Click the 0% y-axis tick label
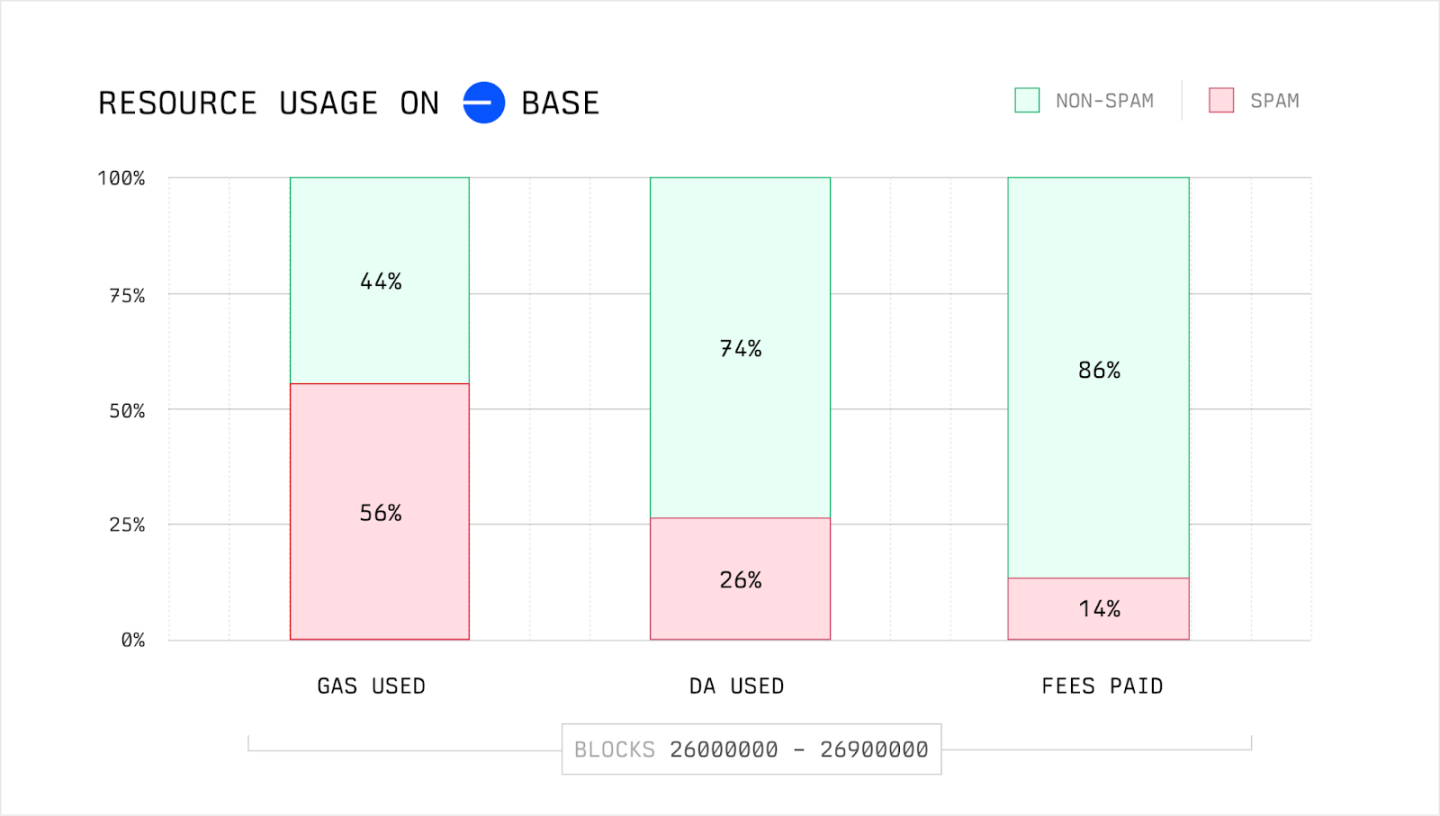Viewport: 1440px width, 816px height. [132, 640]
